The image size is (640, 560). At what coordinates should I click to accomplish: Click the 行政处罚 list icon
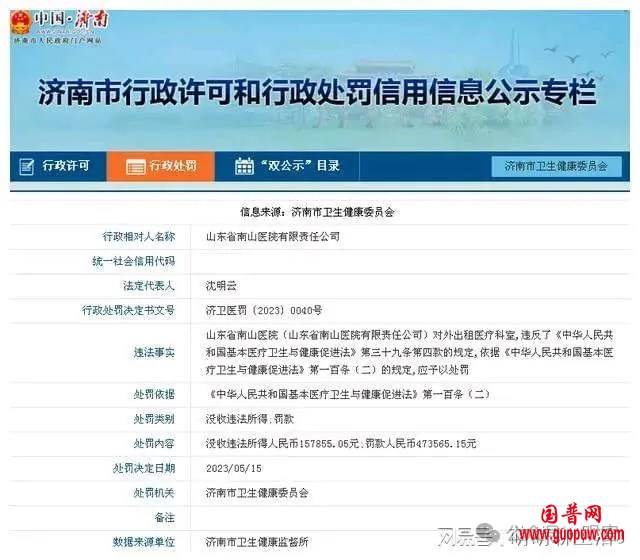[136, 167]
